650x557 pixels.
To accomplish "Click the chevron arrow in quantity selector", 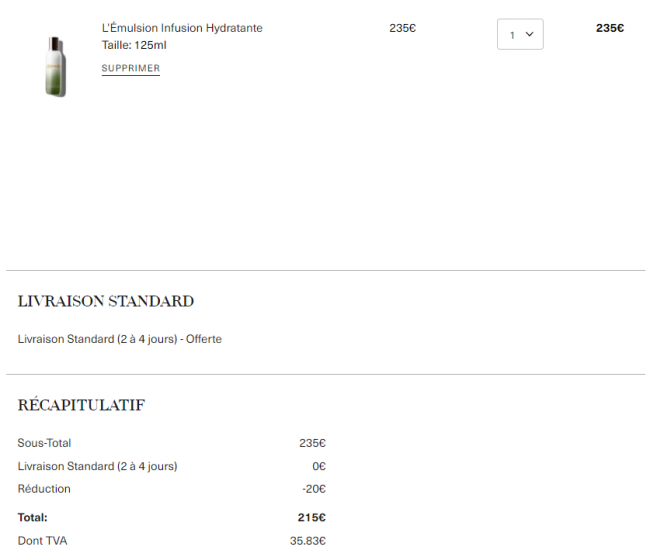I will [x=529, y=34].
